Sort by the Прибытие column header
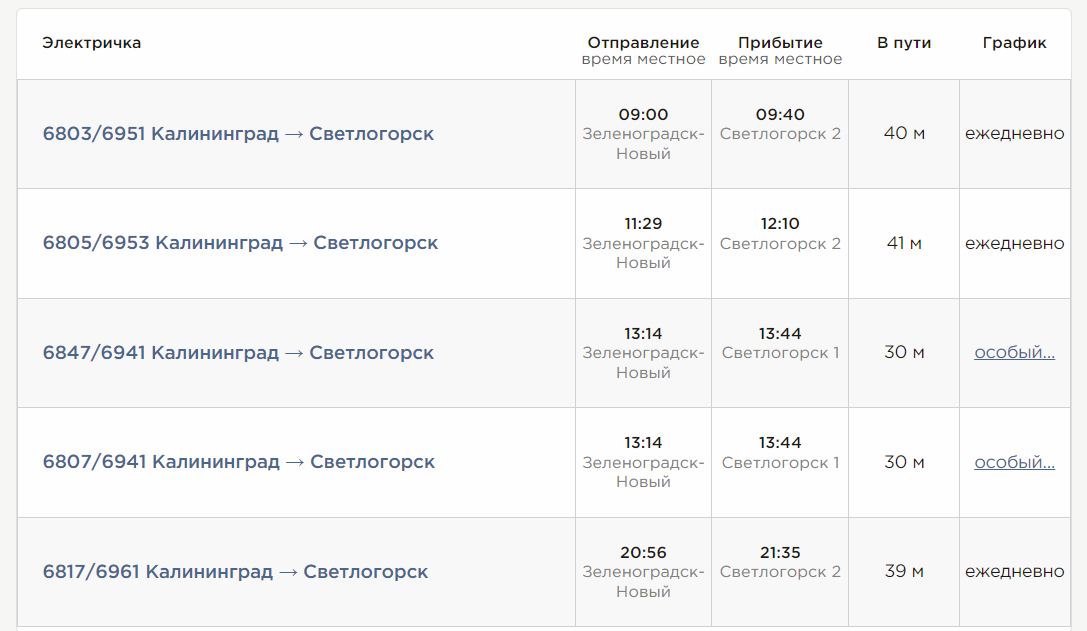 [x=779, y=43]
